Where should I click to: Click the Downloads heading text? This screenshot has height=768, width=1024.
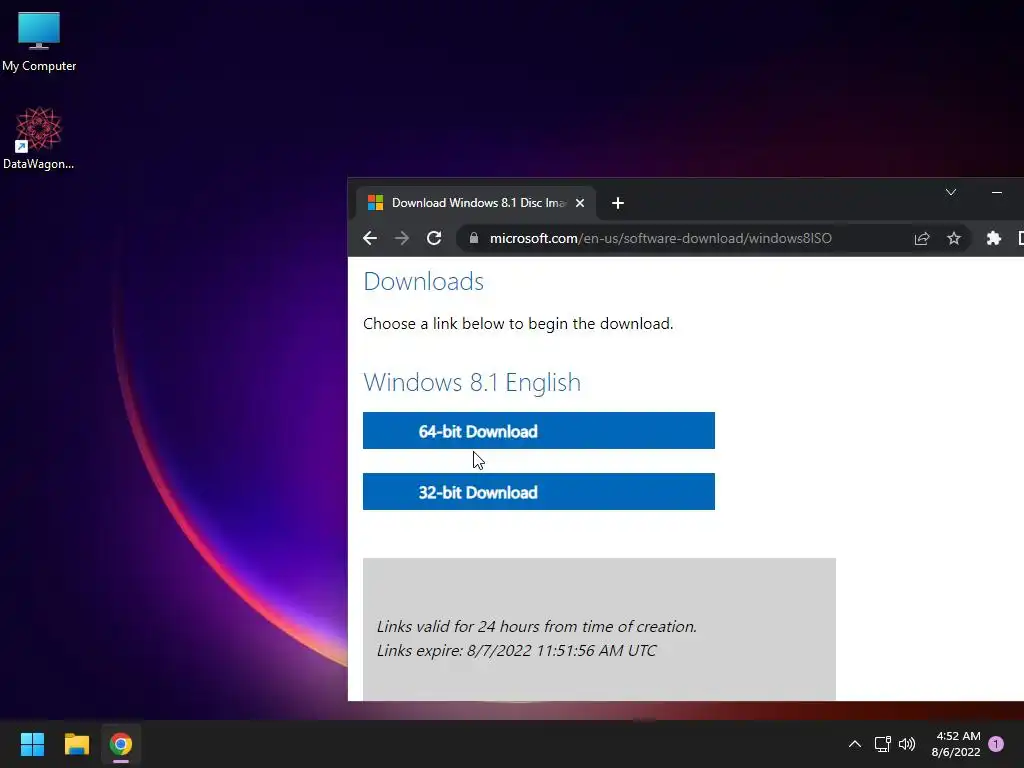pos(423,281)
